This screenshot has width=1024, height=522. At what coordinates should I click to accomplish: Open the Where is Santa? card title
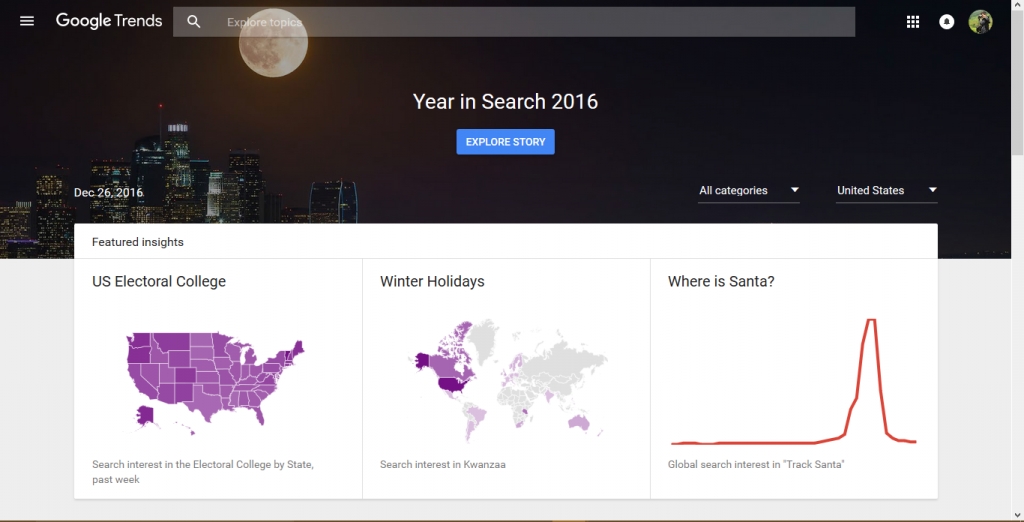tap(721, 282)
